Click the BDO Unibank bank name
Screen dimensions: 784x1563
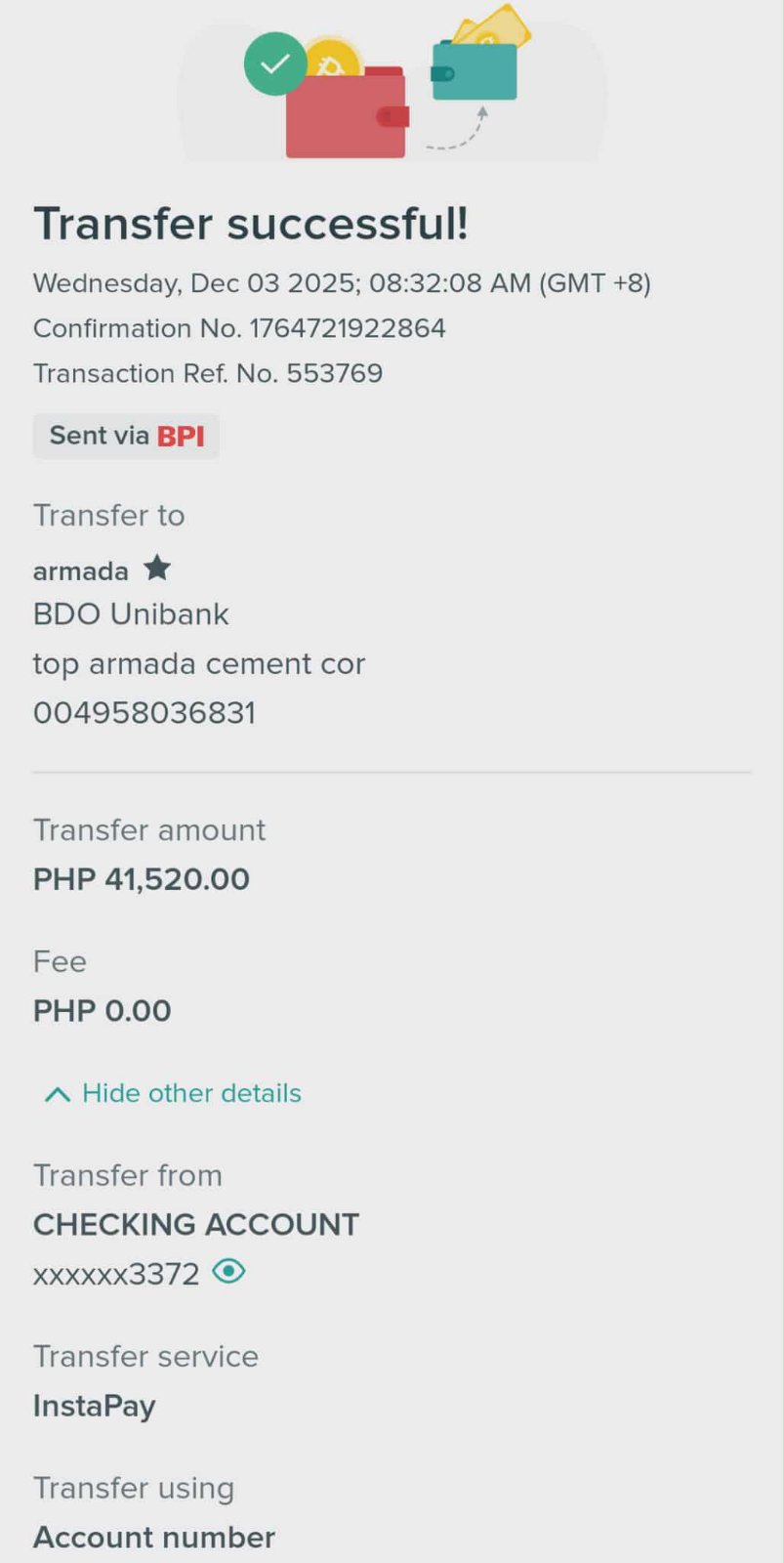pos(131,614)
